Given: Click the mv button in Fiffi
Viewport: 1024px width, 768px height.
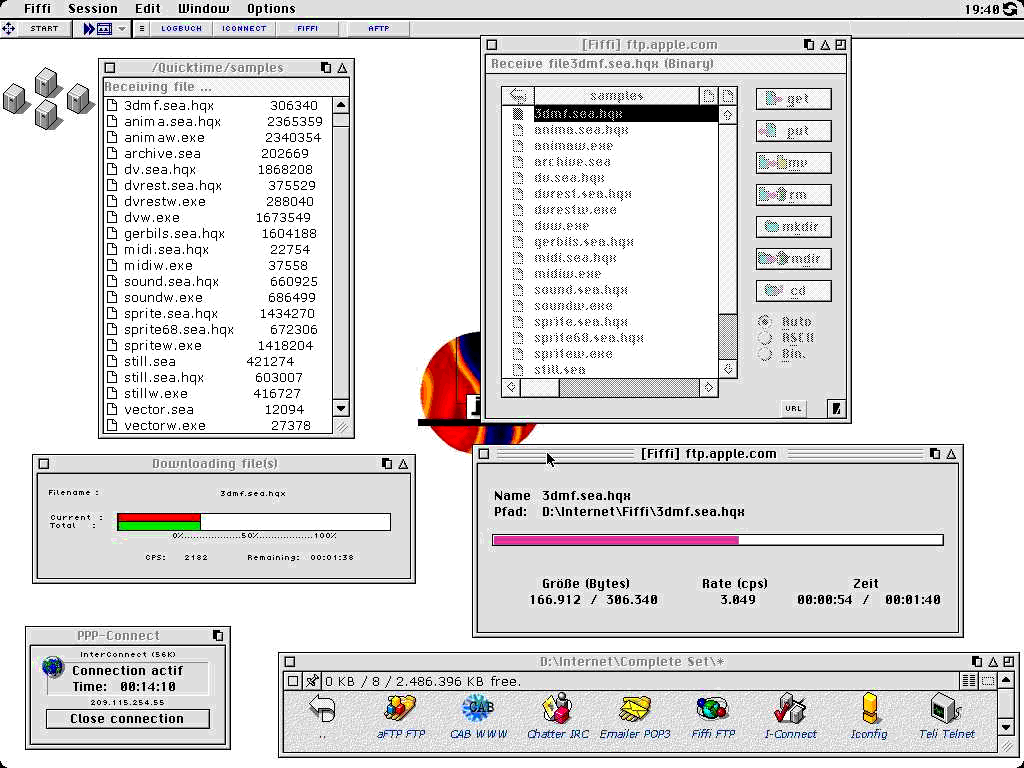Looking at the screenshot, I should tap(793, 163).
